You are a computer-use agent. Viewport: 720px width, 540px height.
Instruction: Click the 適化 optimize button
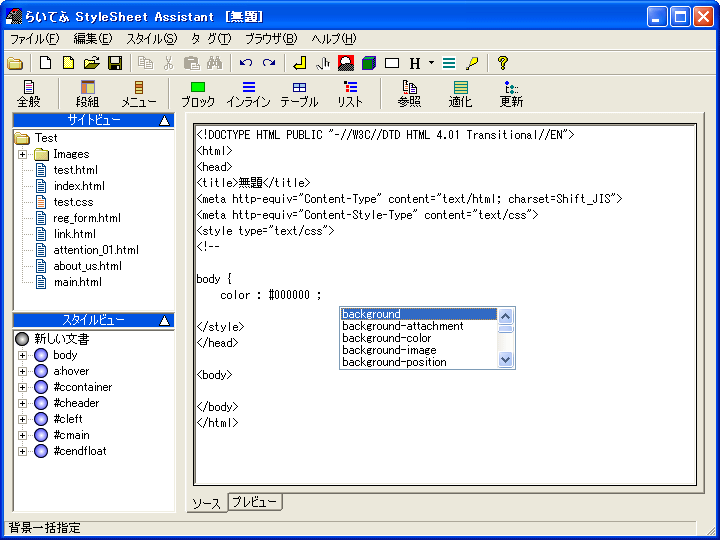click(x=460, y=94)
